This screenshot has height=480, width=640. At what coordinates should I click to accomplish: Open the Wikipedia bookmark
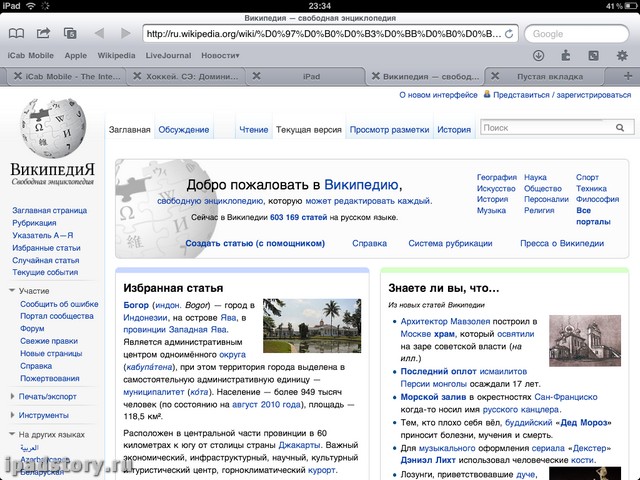116,56
